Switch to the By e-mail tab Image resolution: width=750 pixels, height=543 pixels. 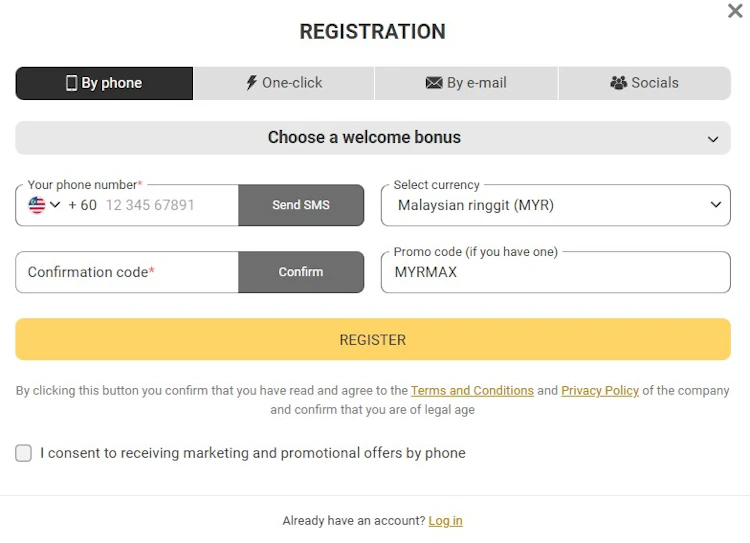pyautogui.click(x=466, y=83)
